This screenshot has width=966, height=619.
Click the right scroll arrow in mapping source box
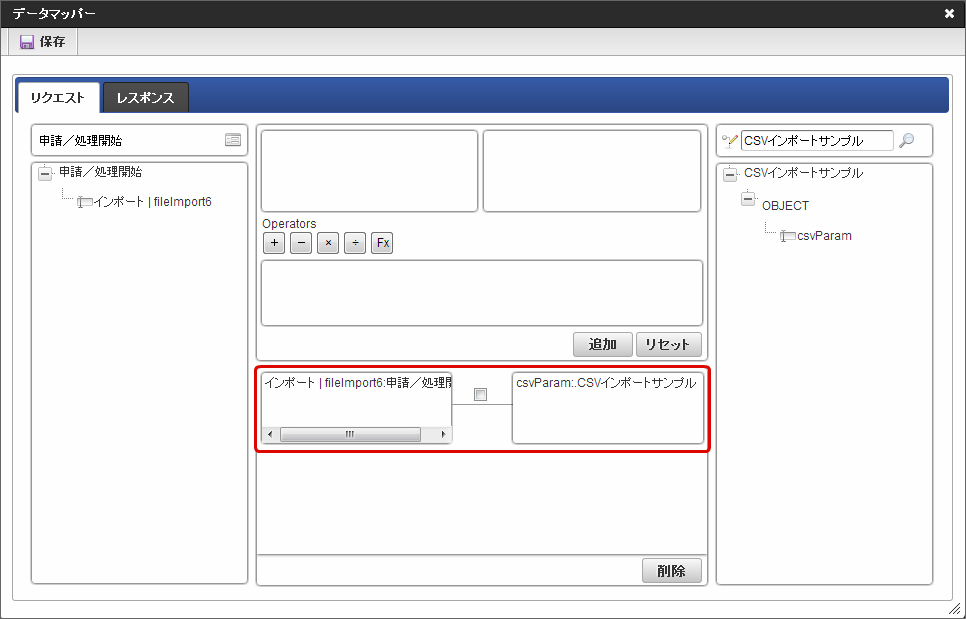(443, 434)
